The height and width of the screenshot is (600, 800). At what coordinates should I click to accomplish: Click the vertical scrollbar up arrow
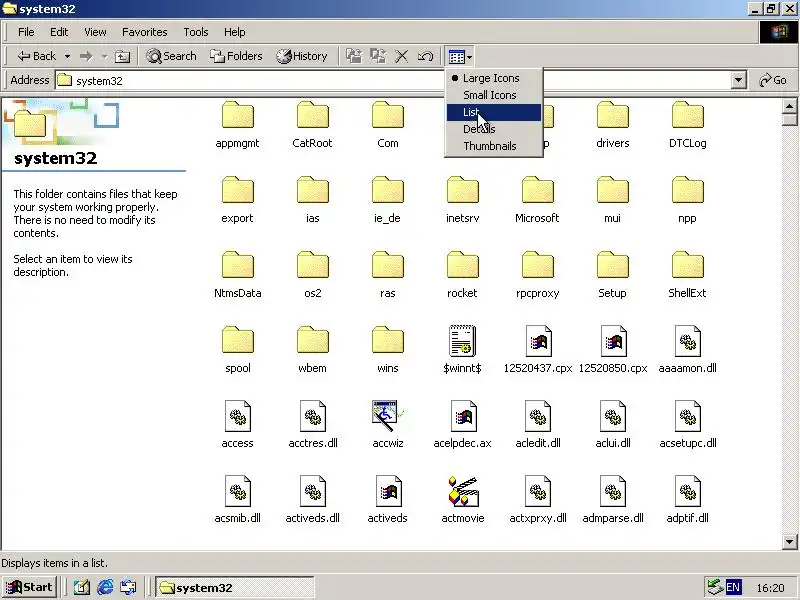[789, 107]
